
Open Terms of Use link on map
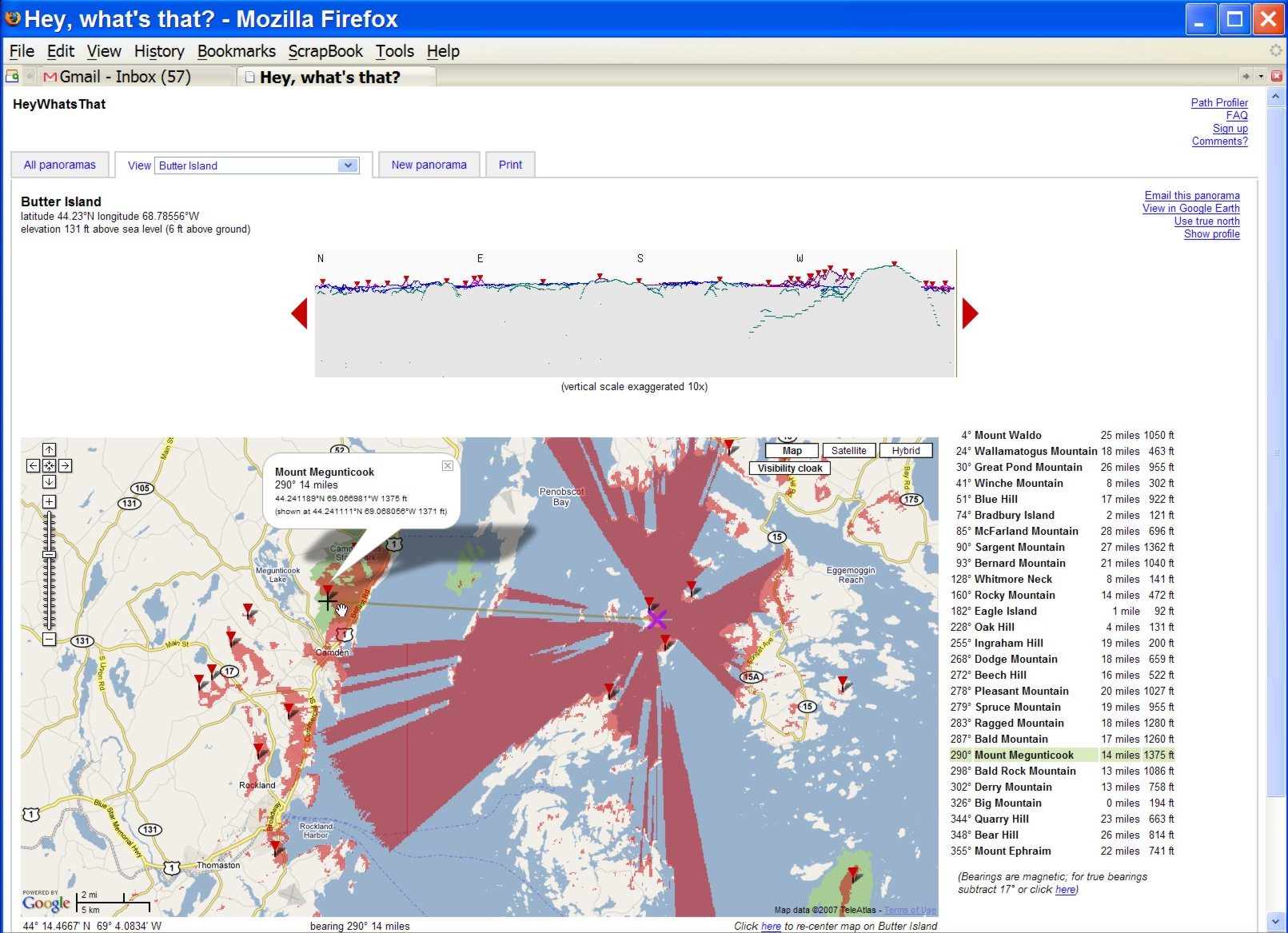click(x=910, y=910)
